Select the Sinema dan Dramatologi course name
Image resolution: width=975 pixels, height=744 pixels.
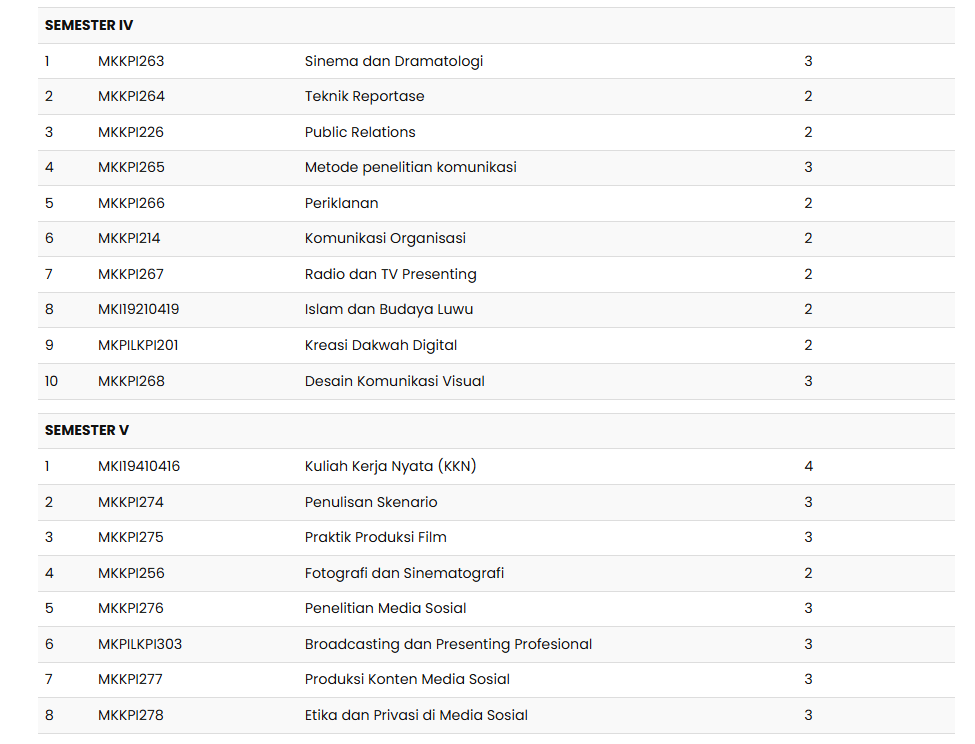393,61
